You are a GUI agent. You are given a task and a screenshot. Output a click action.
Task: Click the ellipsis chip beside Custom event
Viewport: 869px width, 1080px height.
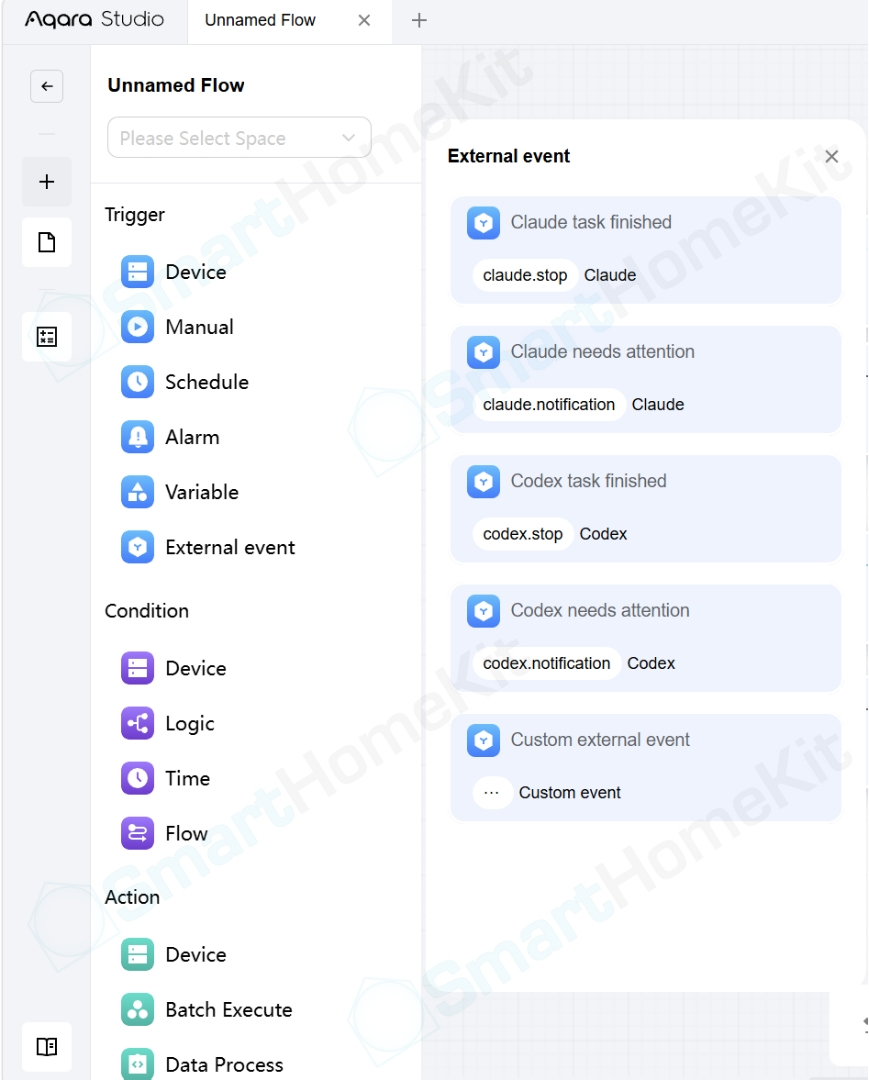[492, 793]
